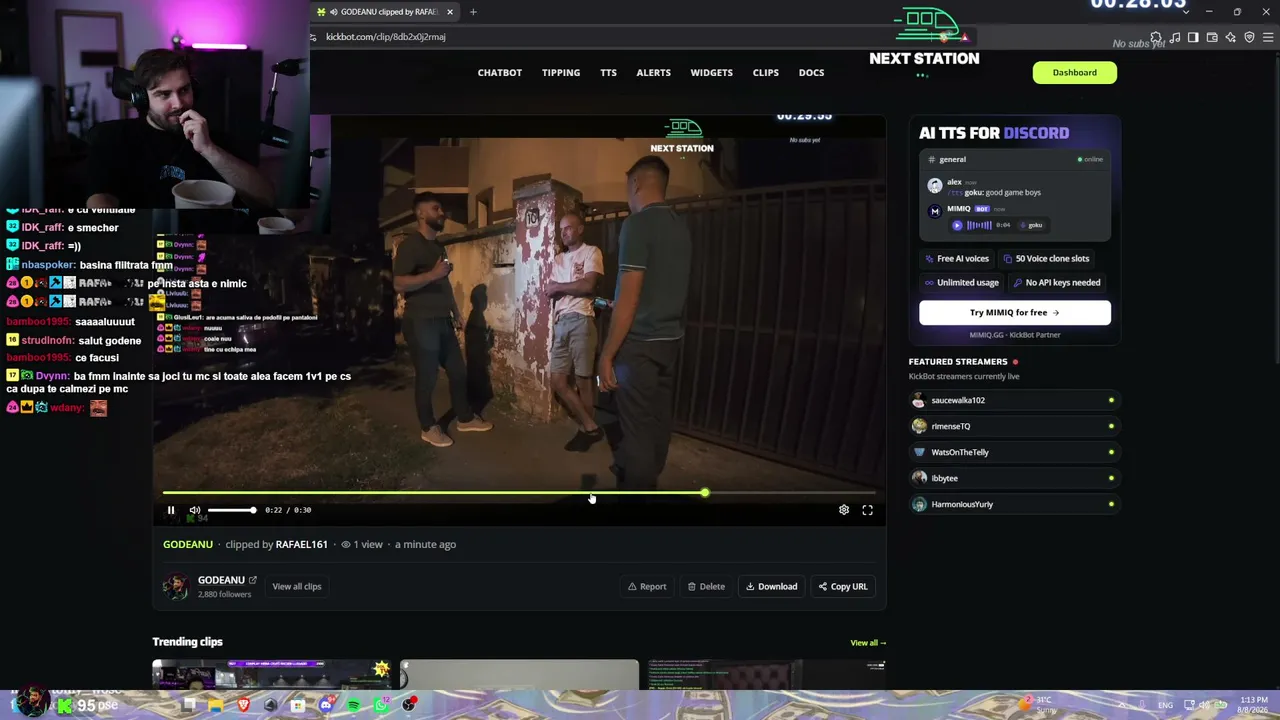Open featured streamer HarmoniousYurly
1280x720 pixels.
(x=1015, y=505)
